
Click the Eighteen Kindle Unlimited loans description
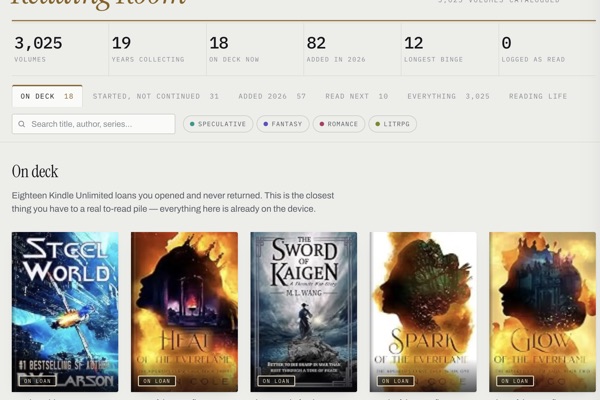pos(173,202)
